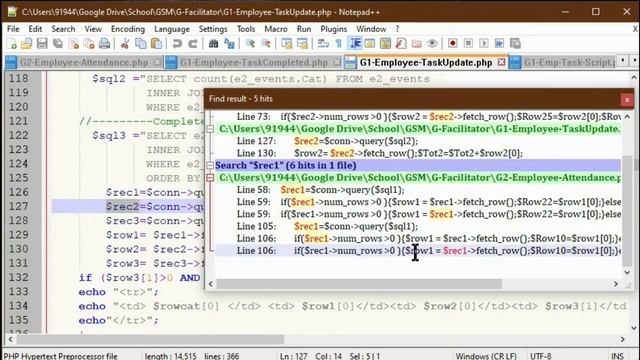
Task: Click the Stop Recording macro icon
Action: 468,44
